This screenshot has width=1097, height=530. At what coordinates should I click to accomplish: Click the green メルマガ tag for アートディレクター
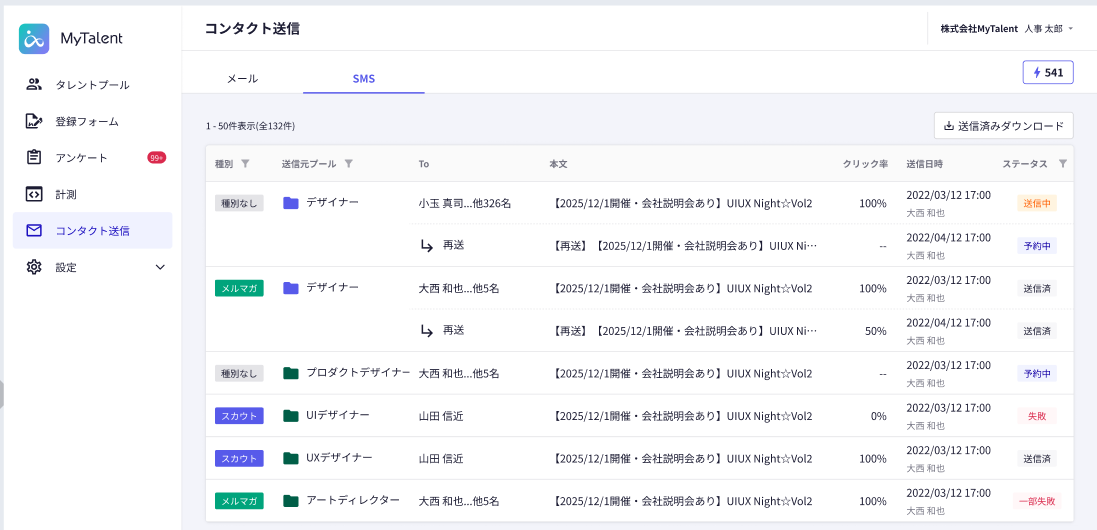click(239, 501)
